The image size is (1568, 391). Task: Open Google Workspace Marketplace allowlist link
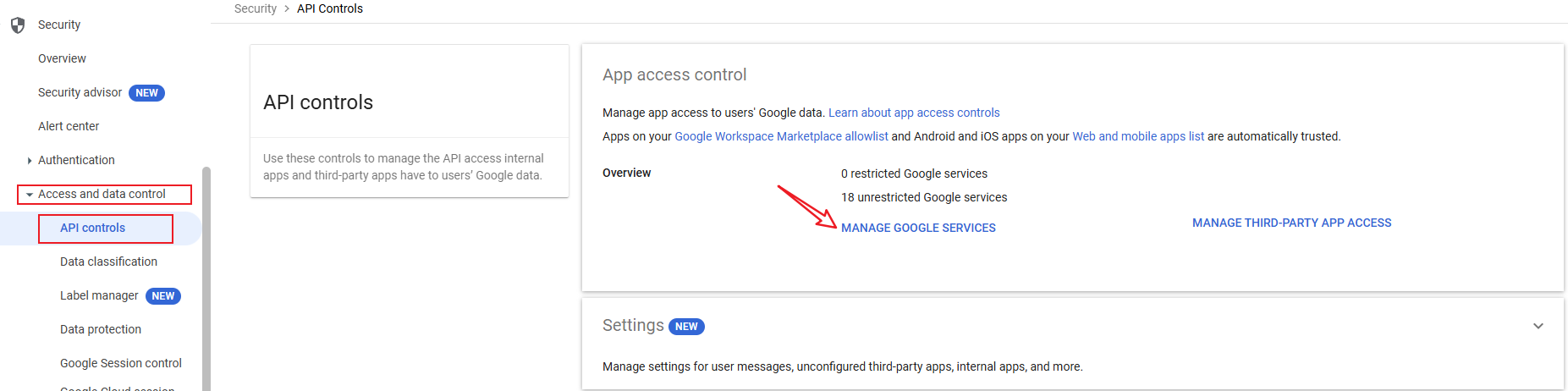coord(781,136)
